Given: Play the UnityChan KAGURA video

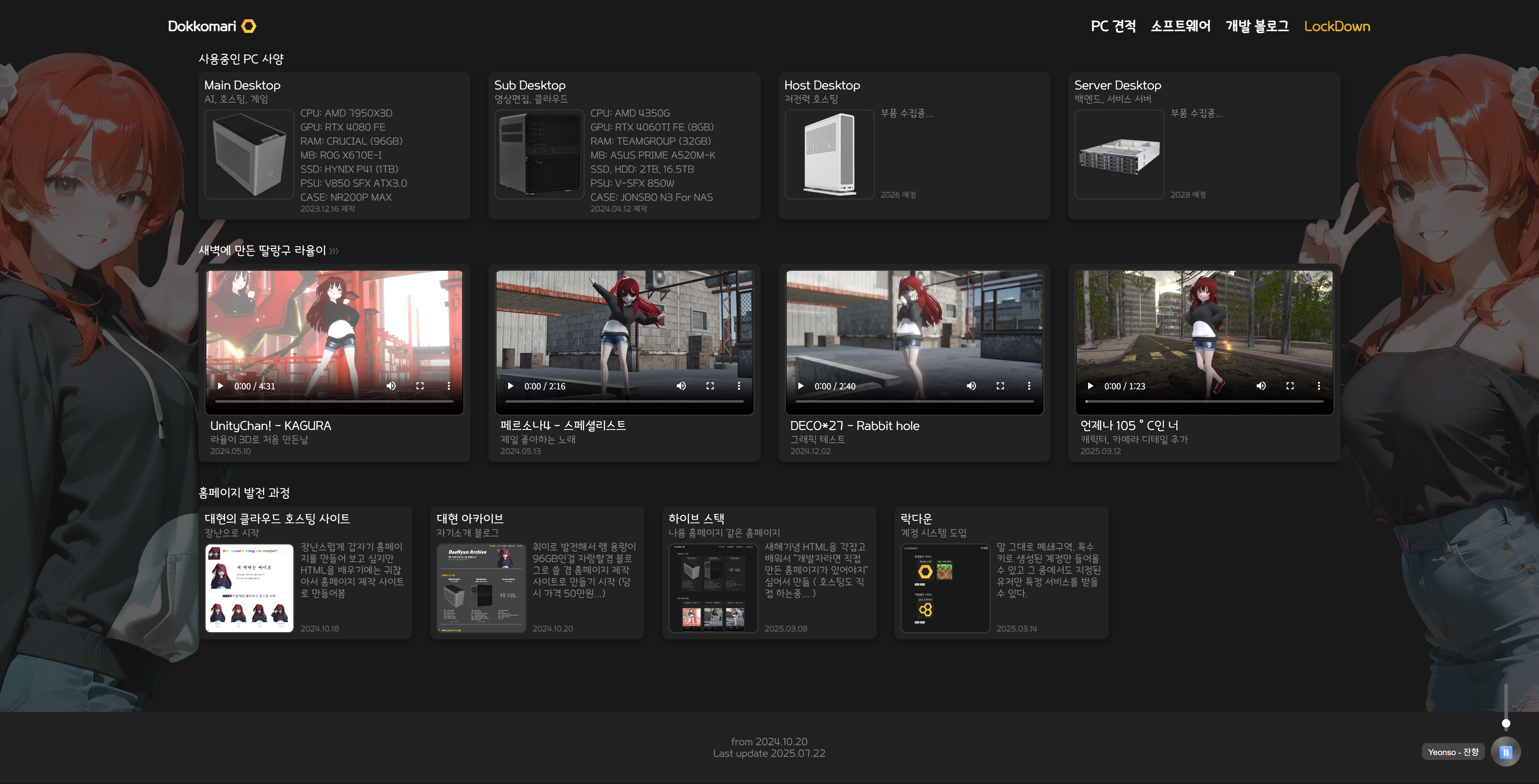Looking at the screenshot, I should (x=220, y=386).
